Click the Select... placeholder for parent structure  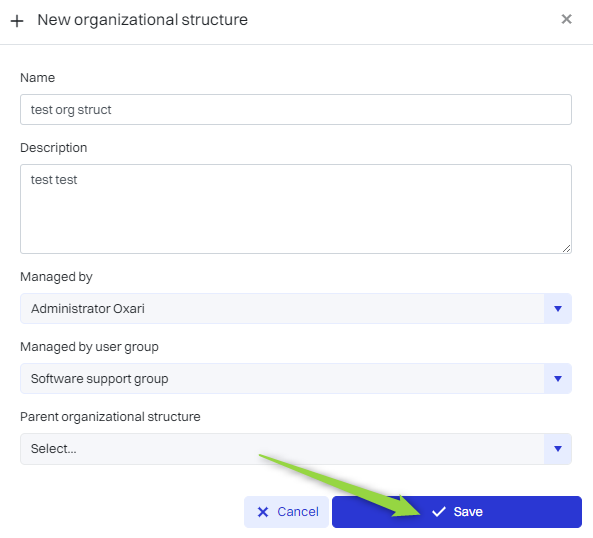53,449
